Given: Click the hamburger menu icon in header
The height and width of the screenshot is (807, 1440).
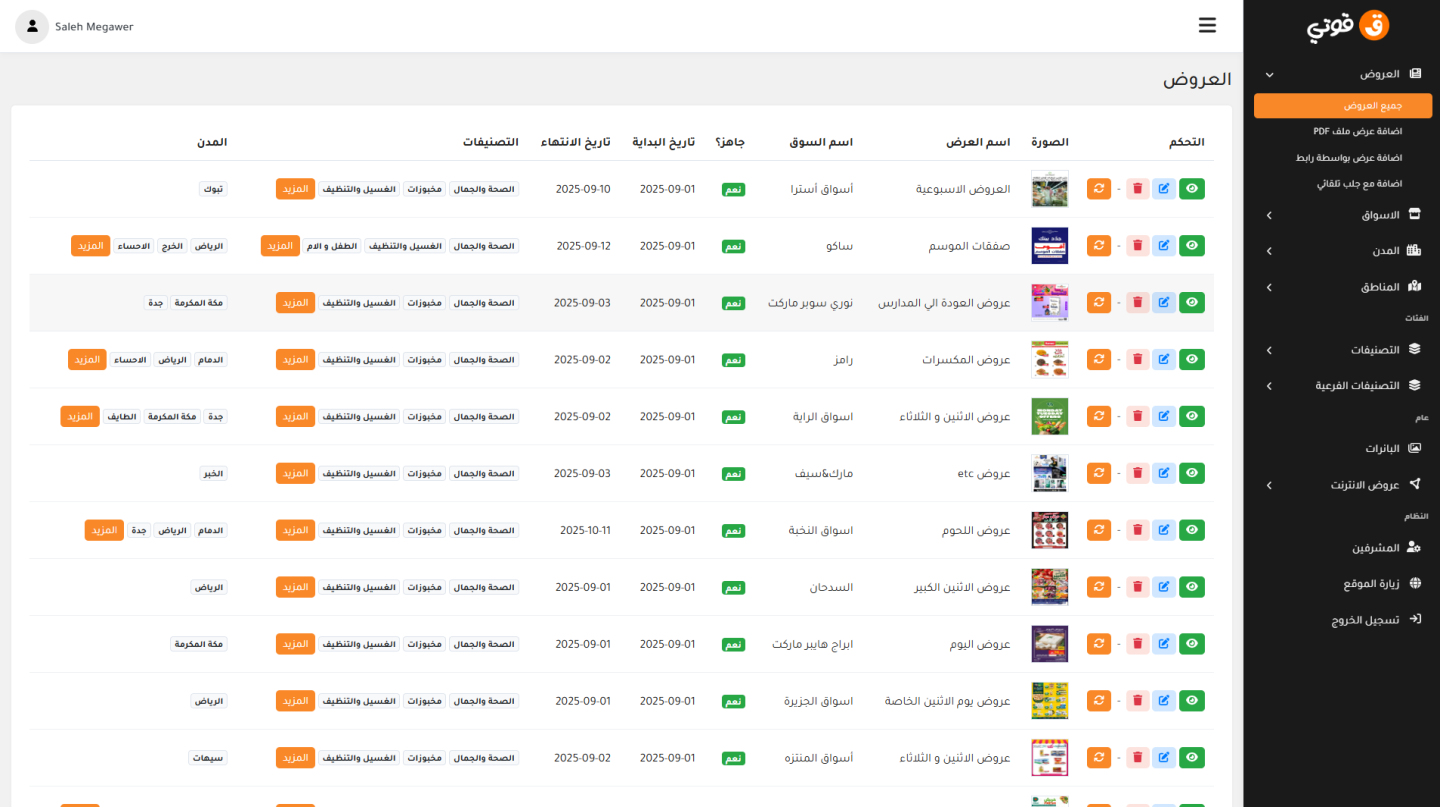Looking at the screenshot, I should coord(1207,26).
